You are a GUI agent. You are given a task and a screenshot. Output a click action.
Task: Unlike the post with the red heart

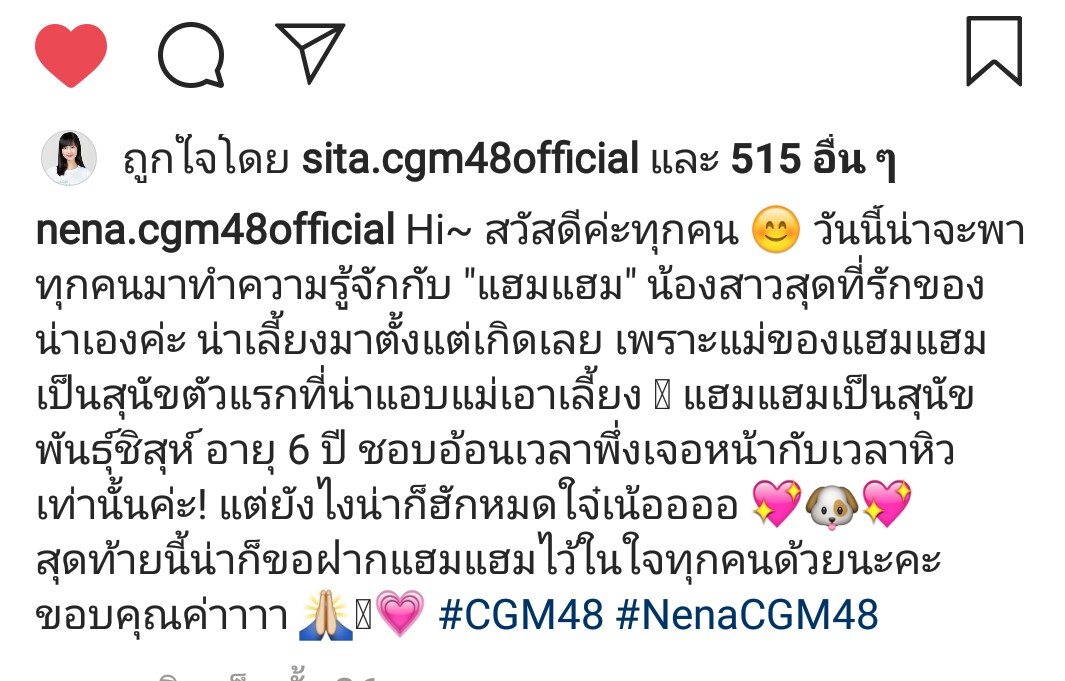point(71,55)
